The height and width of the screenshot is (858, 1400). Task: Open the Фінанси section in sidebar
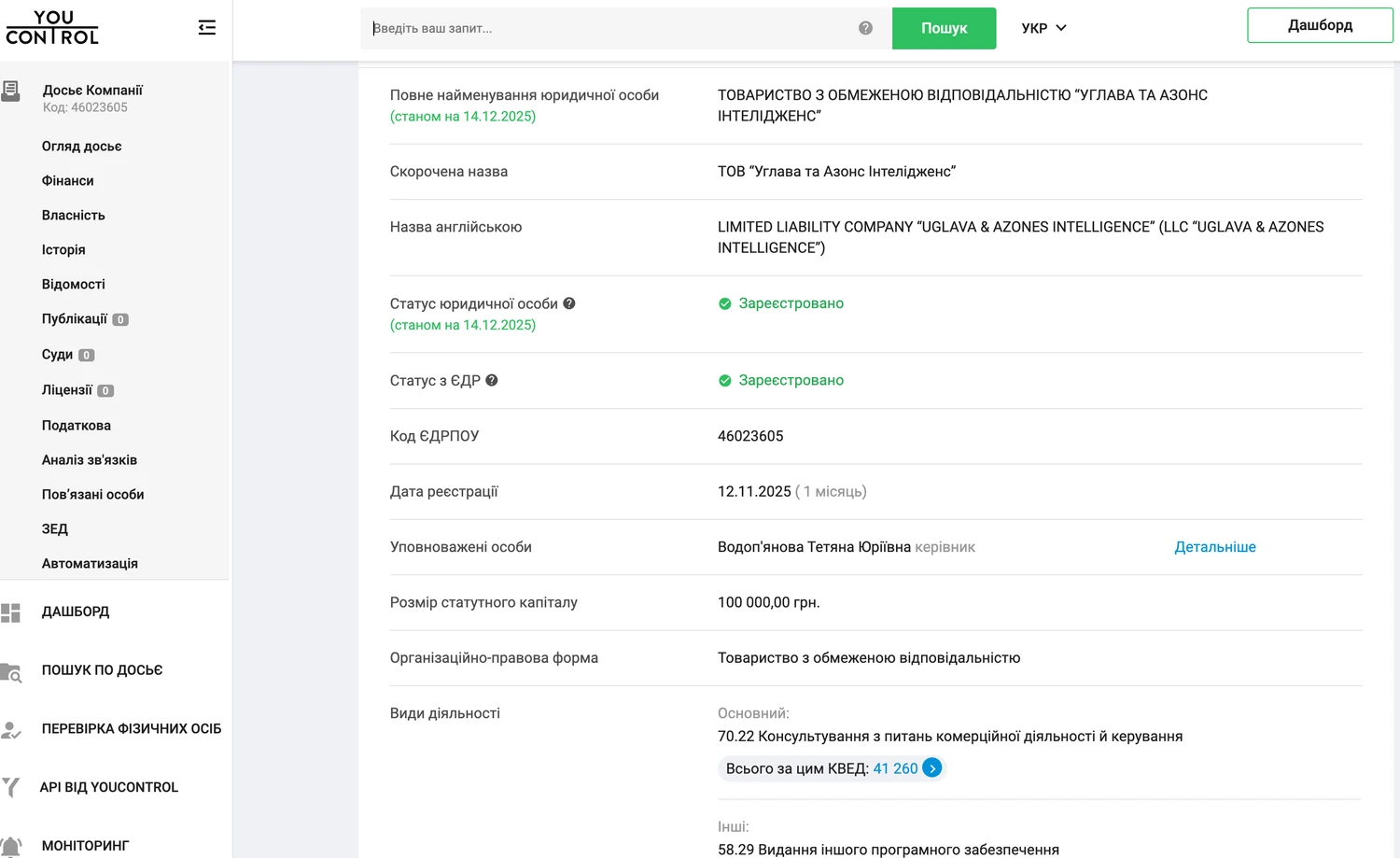pyautogui.click(x=67, y=180)
